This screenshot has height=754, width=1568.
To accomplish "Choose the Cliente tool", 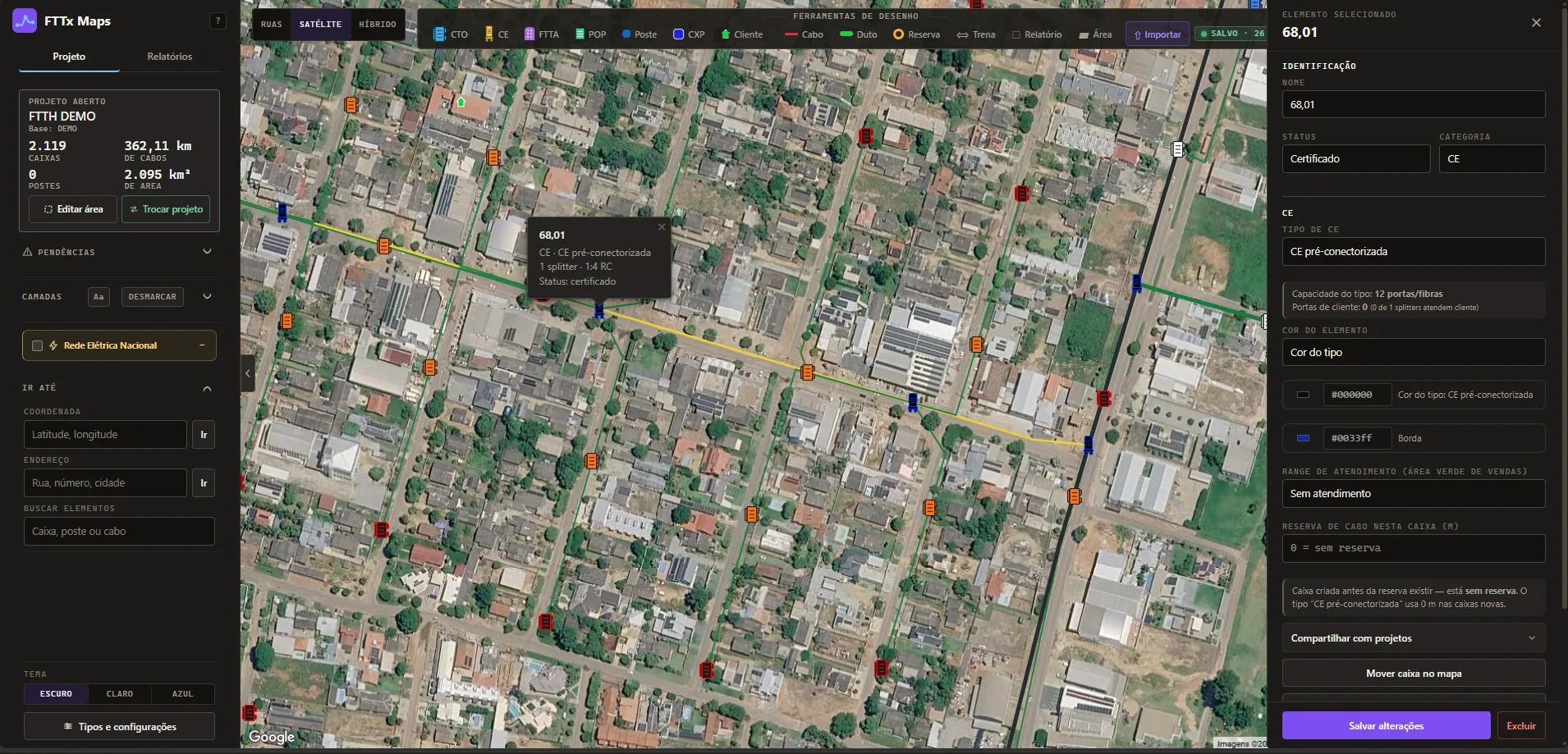I will tap(741, 34).
